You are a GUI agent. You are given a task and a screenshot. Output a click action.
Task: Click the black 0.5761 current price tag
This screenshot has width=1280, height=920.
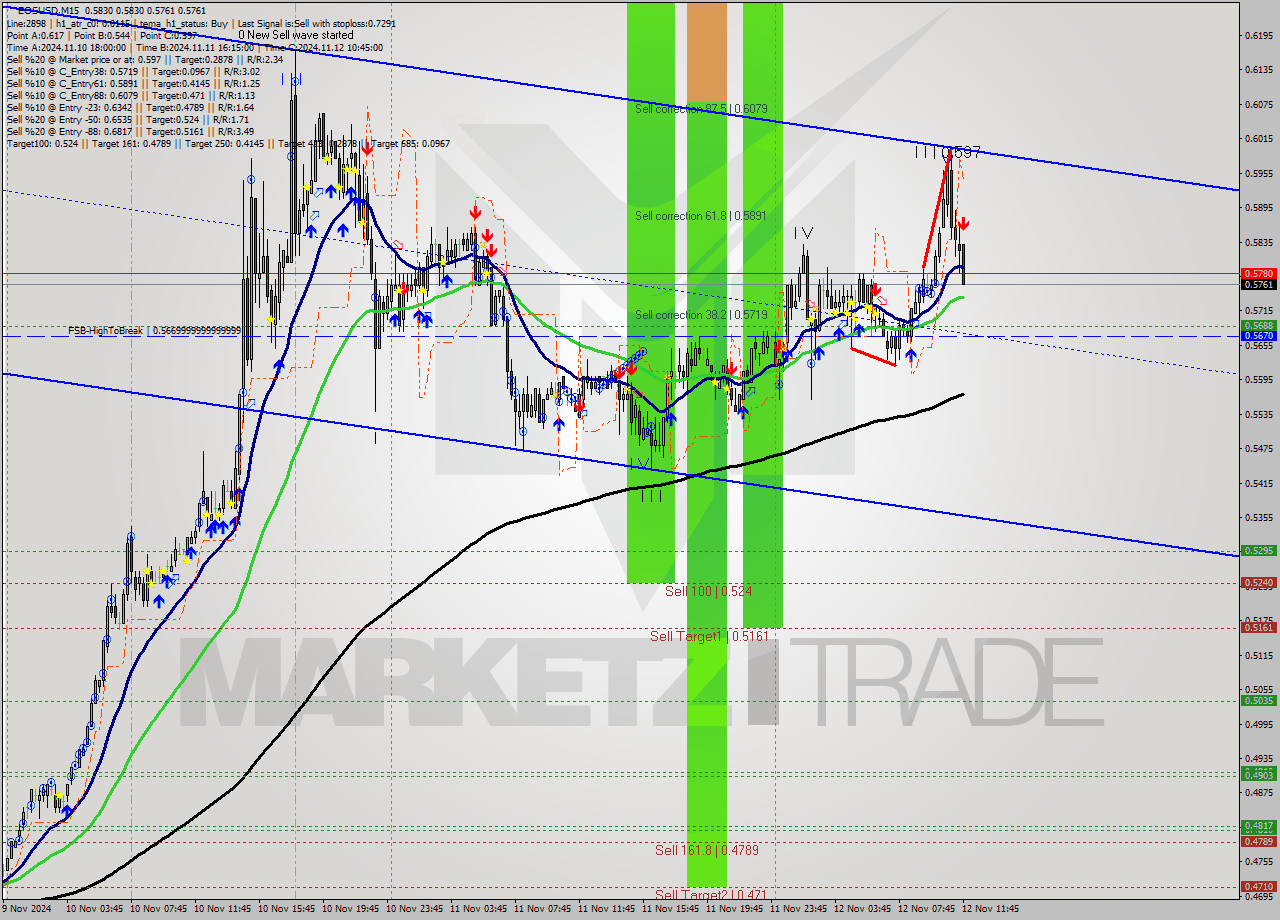1257,284
